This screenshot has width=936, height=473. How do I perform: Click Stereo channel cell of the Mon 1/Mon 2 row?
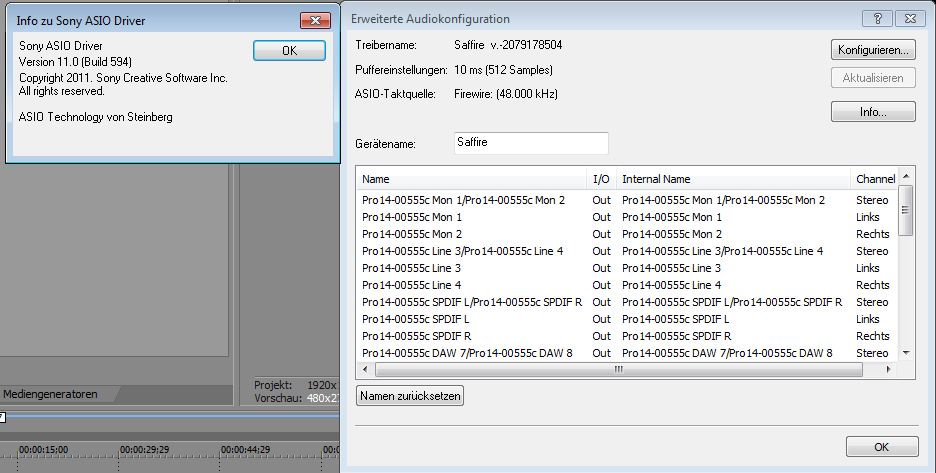pyautogui.click(x=872, y=200)
